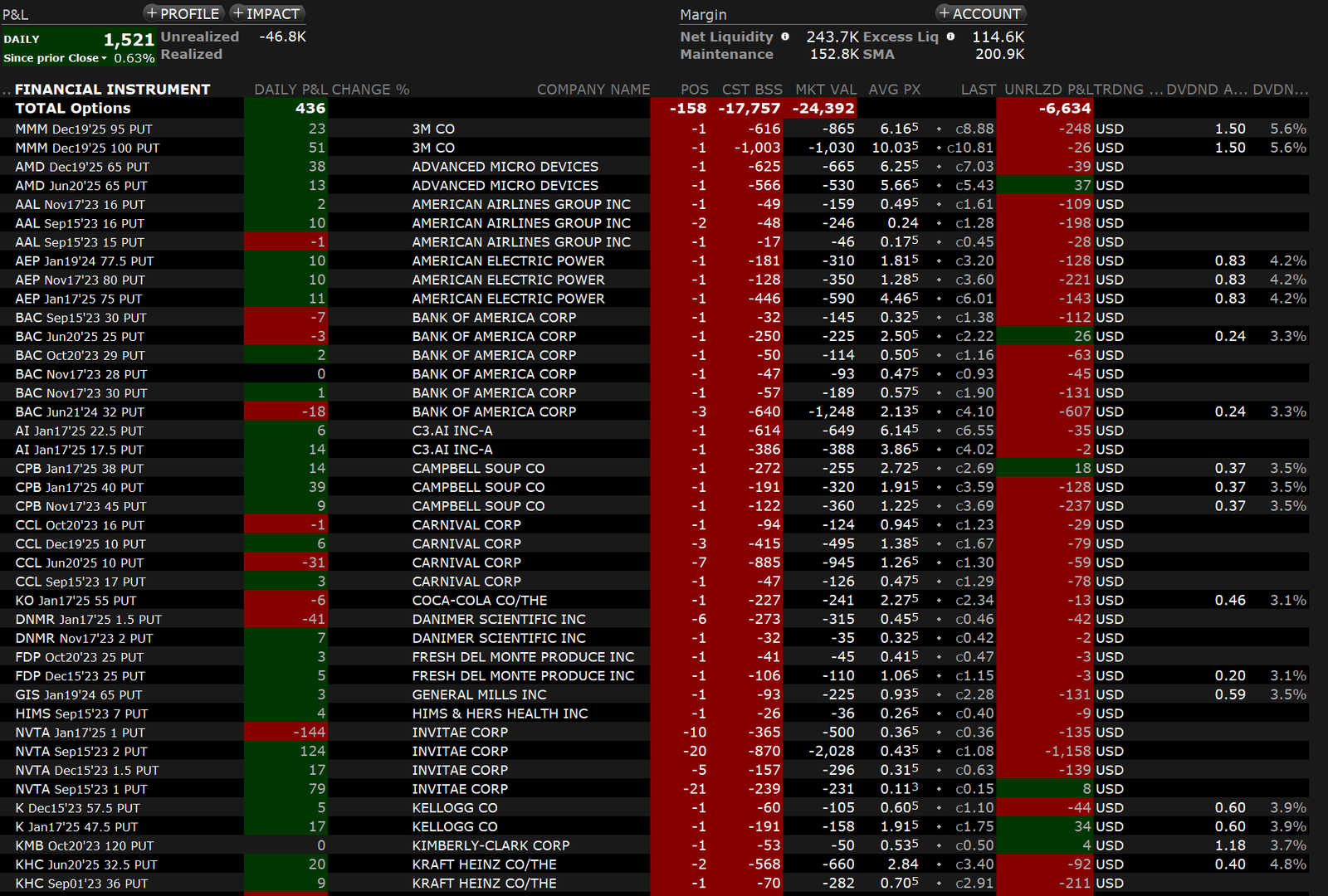Select KHC Jun20'25 32.5 PUT instrument
Image resolution: width=1328 pixels, height=896 pixels.
(86, 864)
